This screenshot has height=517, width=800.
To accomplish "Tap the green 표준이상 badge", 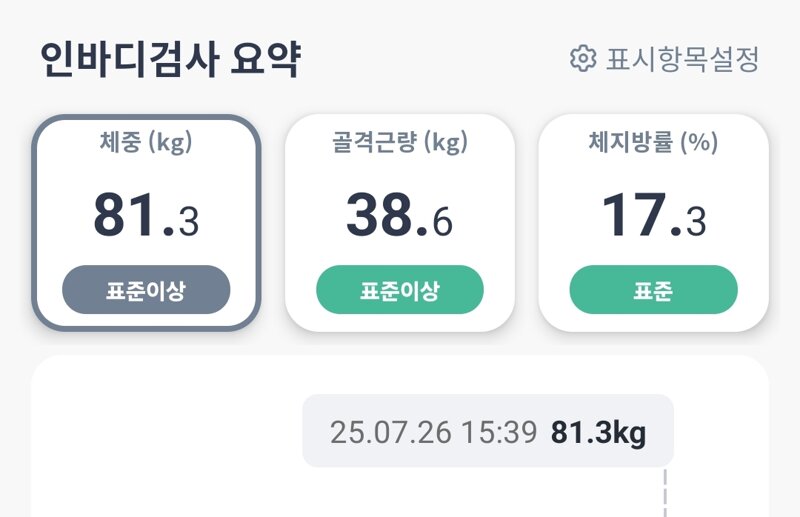I will (x=400, y=289).
